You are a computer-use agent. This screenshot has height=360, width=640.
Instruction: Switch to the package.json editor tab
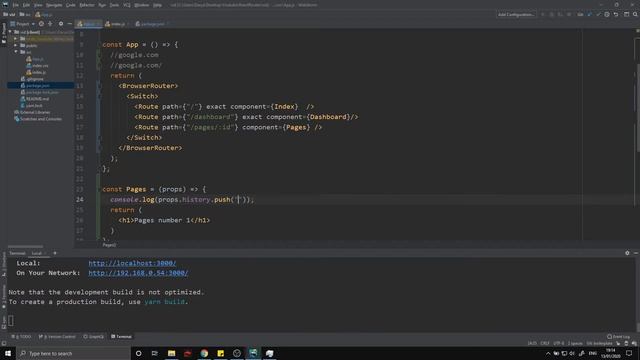click(151, 24)
